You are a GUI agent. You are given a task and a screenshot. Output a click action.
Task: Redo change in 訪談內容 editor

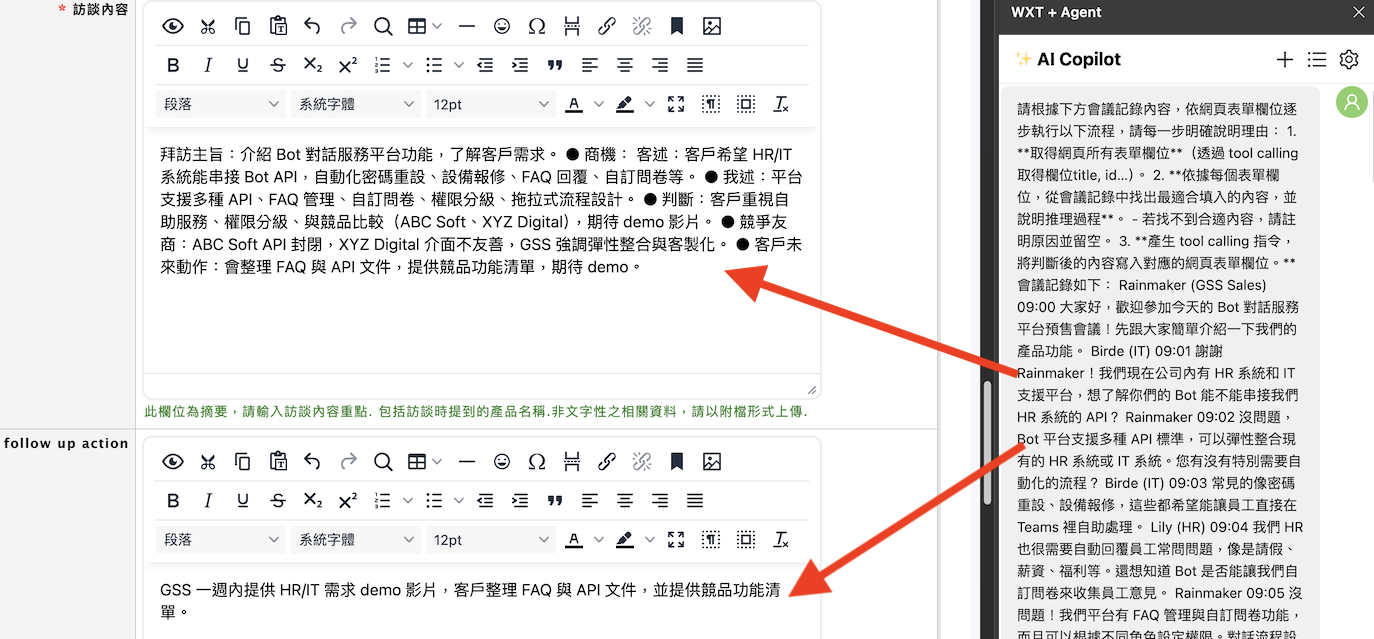348,27
